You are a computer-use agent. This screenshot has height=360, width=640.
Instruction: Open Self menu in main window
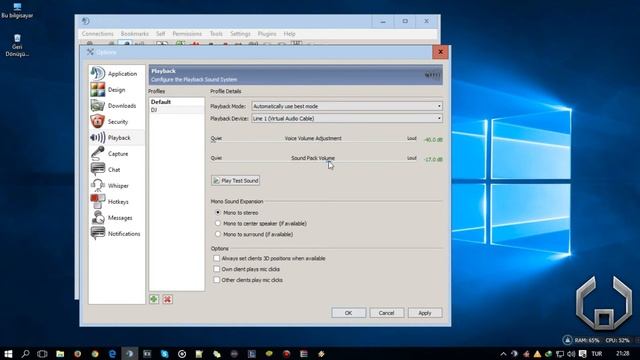[x=160, y=34]
